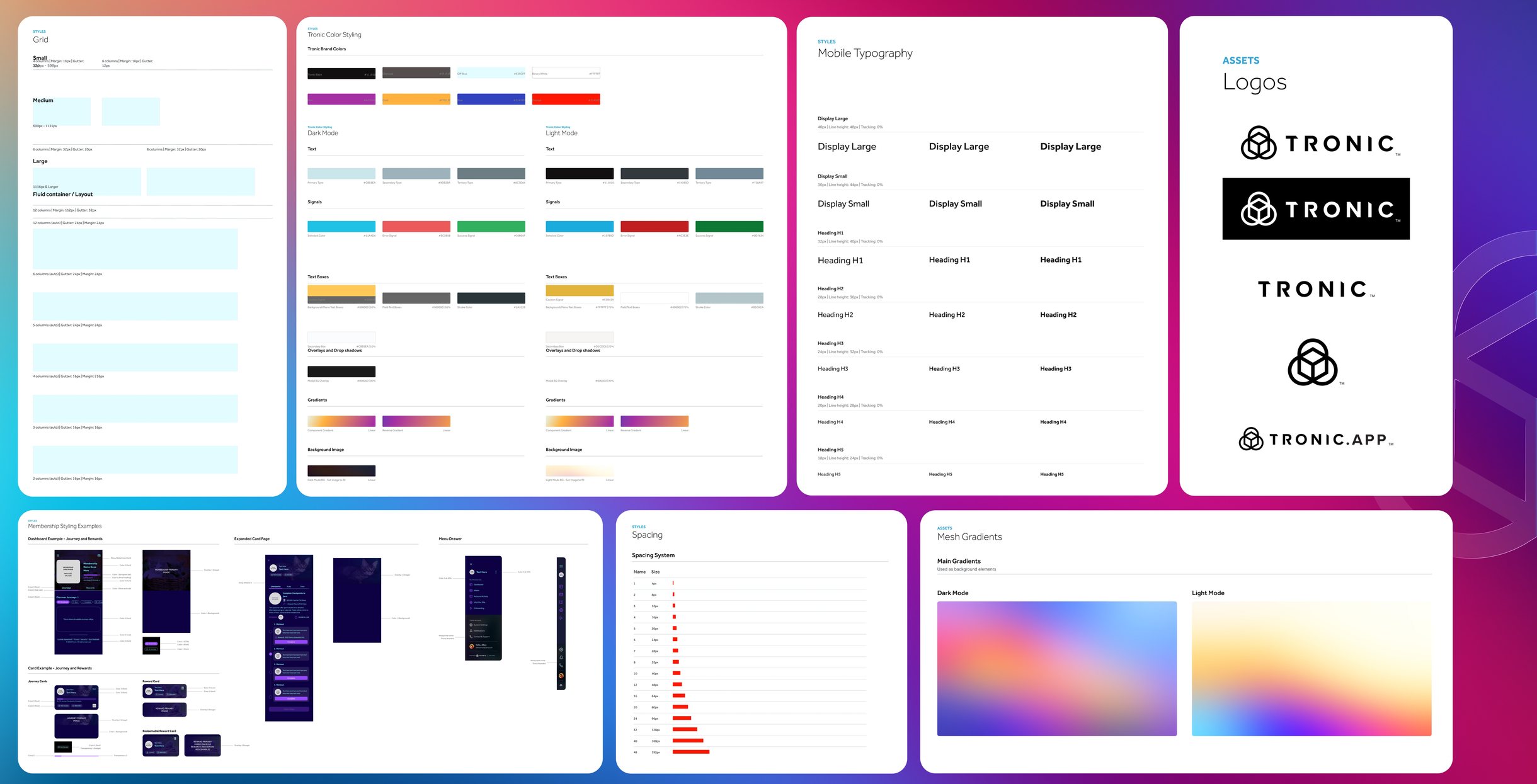Select the Binary White brand color swatch

(x=566, y=73)
